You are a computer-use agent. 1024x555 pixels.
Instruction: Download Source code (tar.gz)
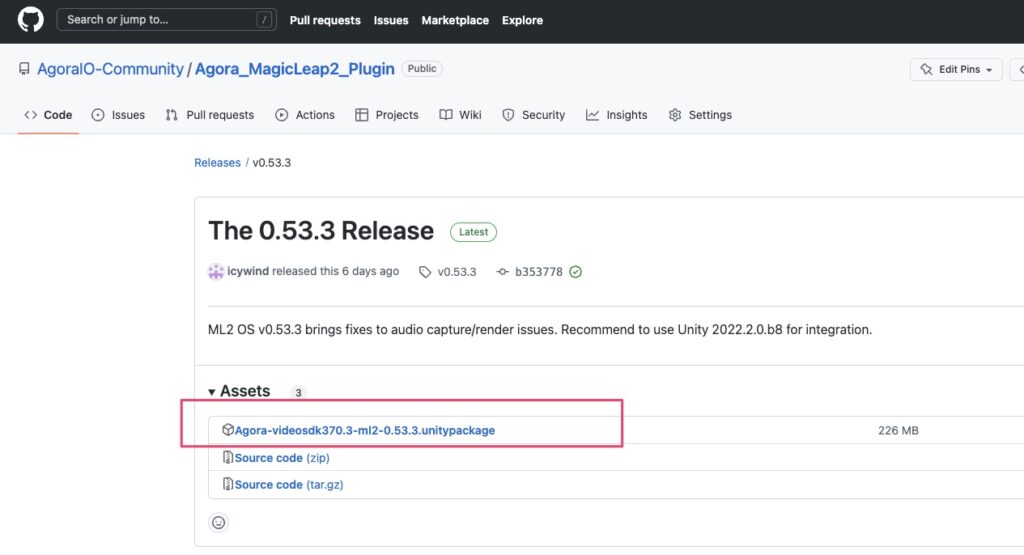click(x=289, y=484)
